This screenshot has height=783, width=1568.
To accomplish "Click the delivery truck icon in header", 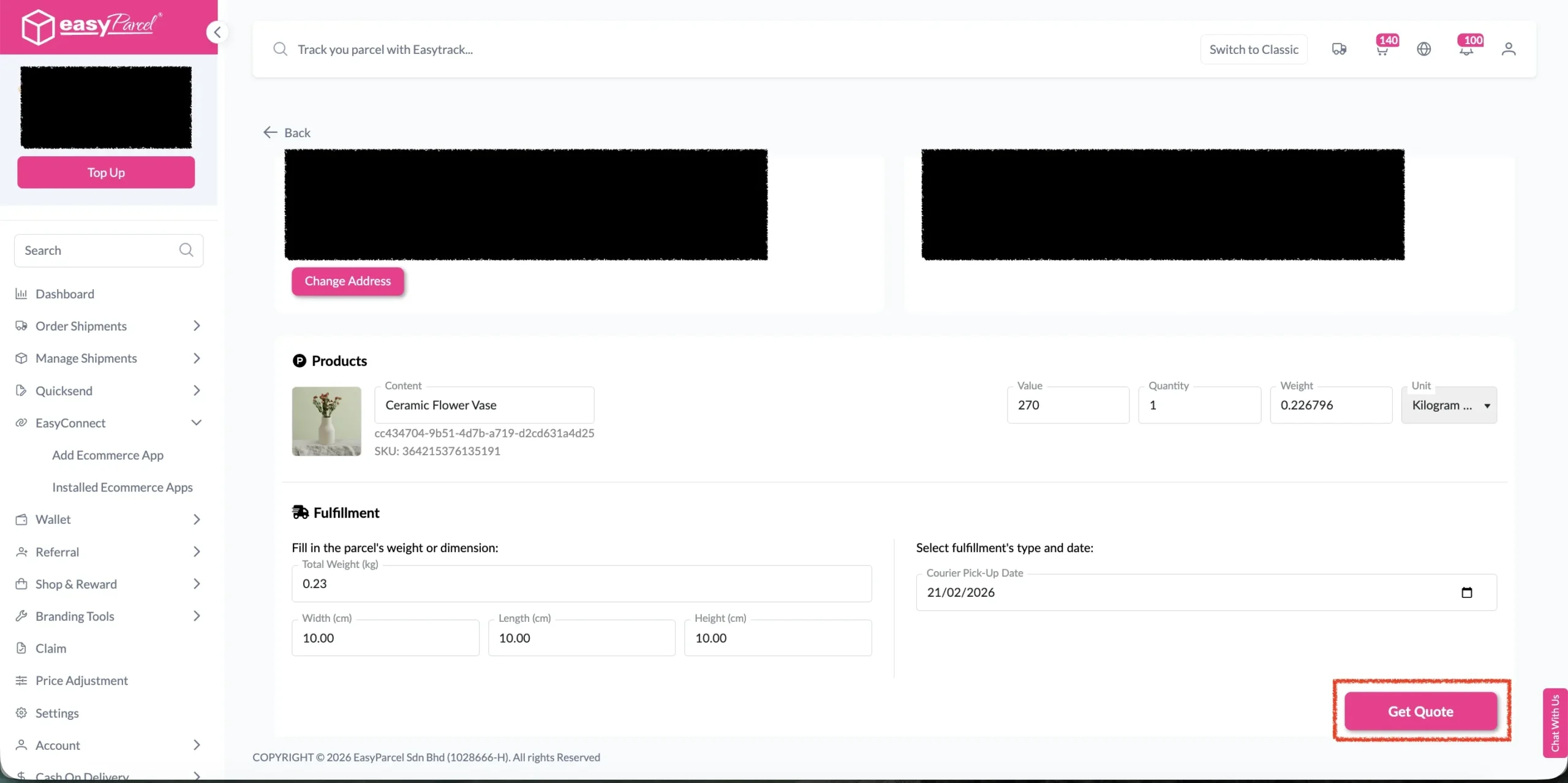I will (x=1339, y=49).
